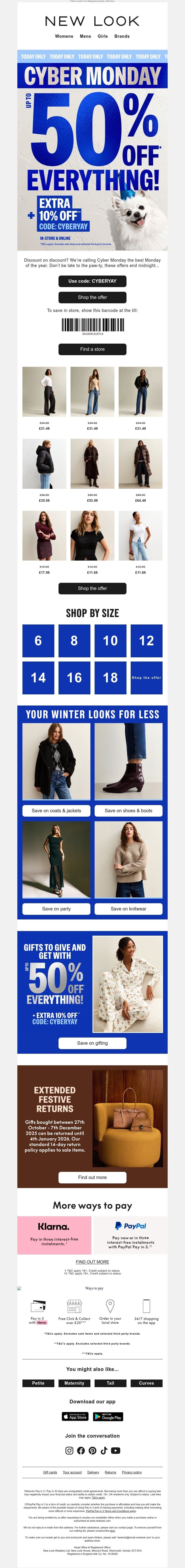
Task: Click the £35.09 black puffer jacket thumbnail
Action: click(44, 464)
